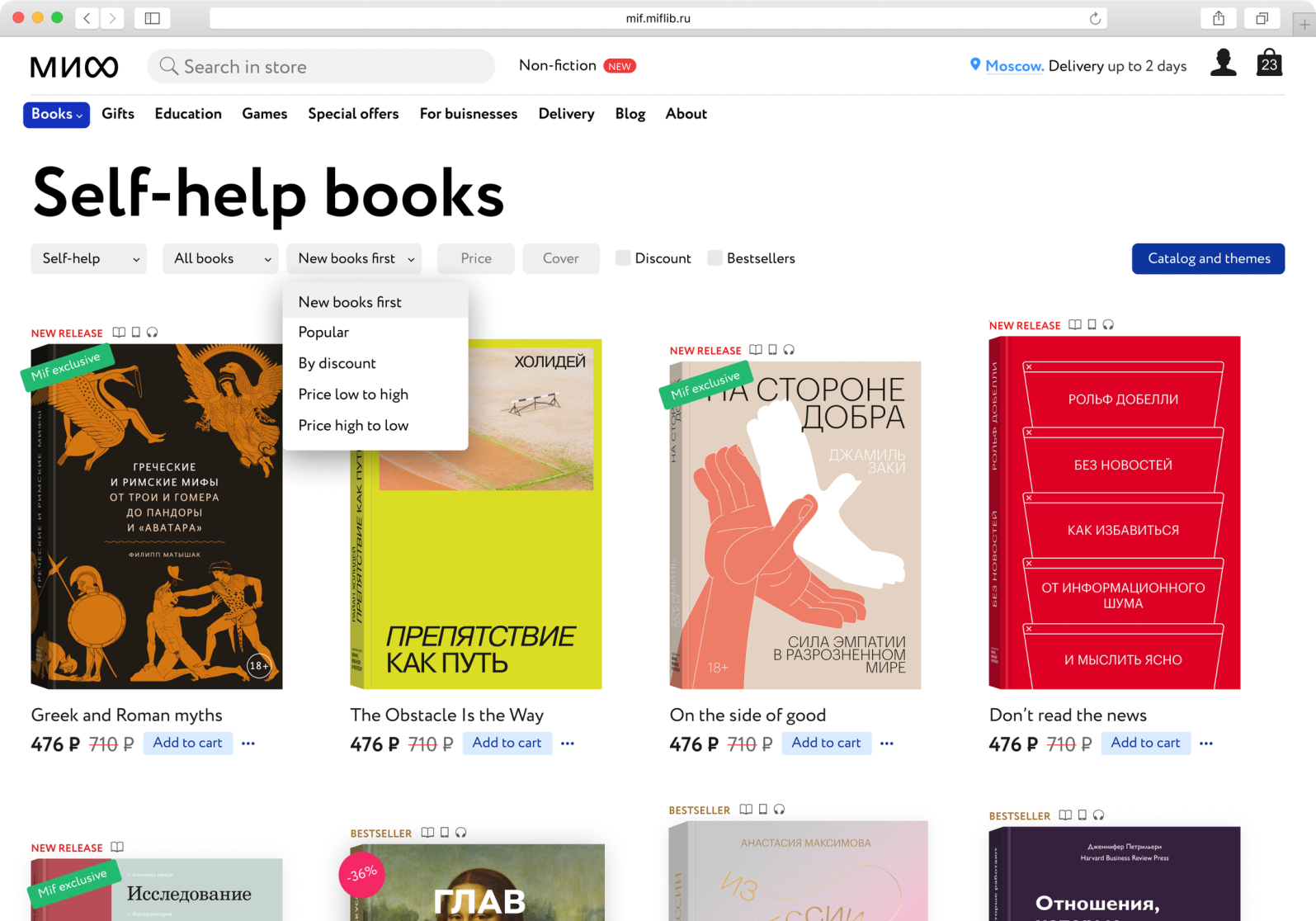Click in the Search in store field
1316x921 pixels.
(x=321, y=66)
